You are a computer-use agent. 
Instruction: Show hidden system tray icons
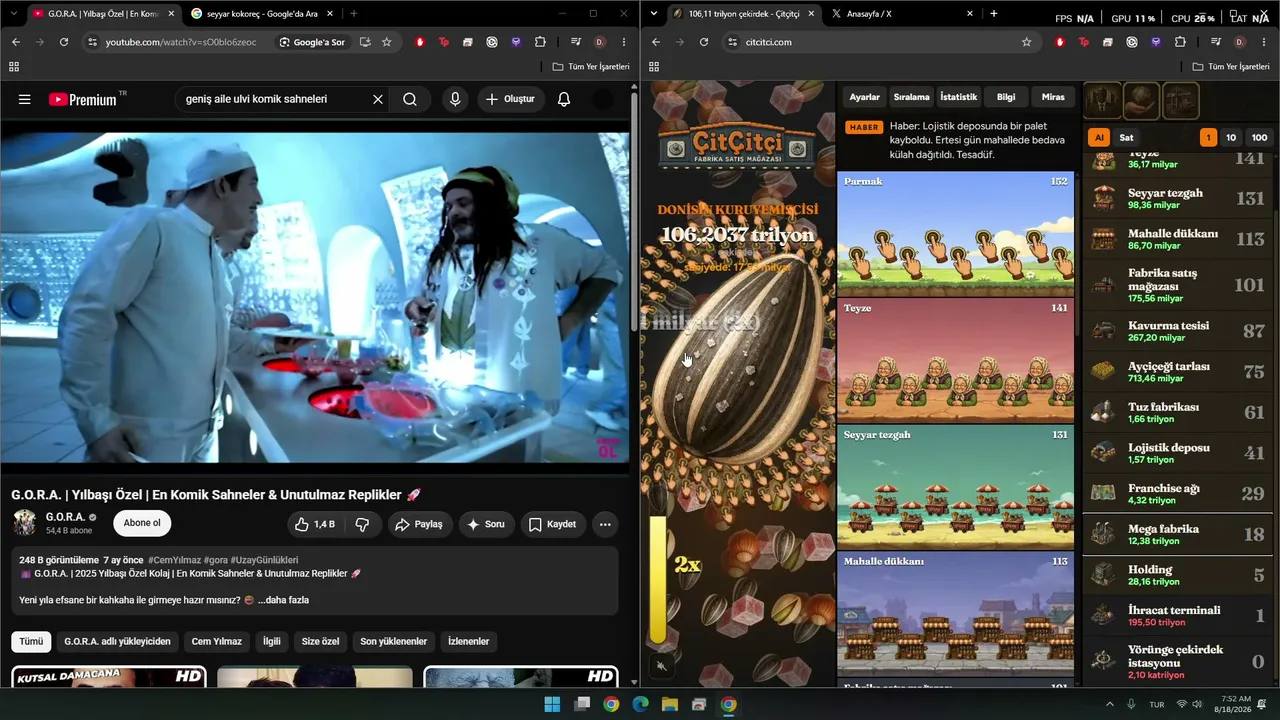[1109, 704]
